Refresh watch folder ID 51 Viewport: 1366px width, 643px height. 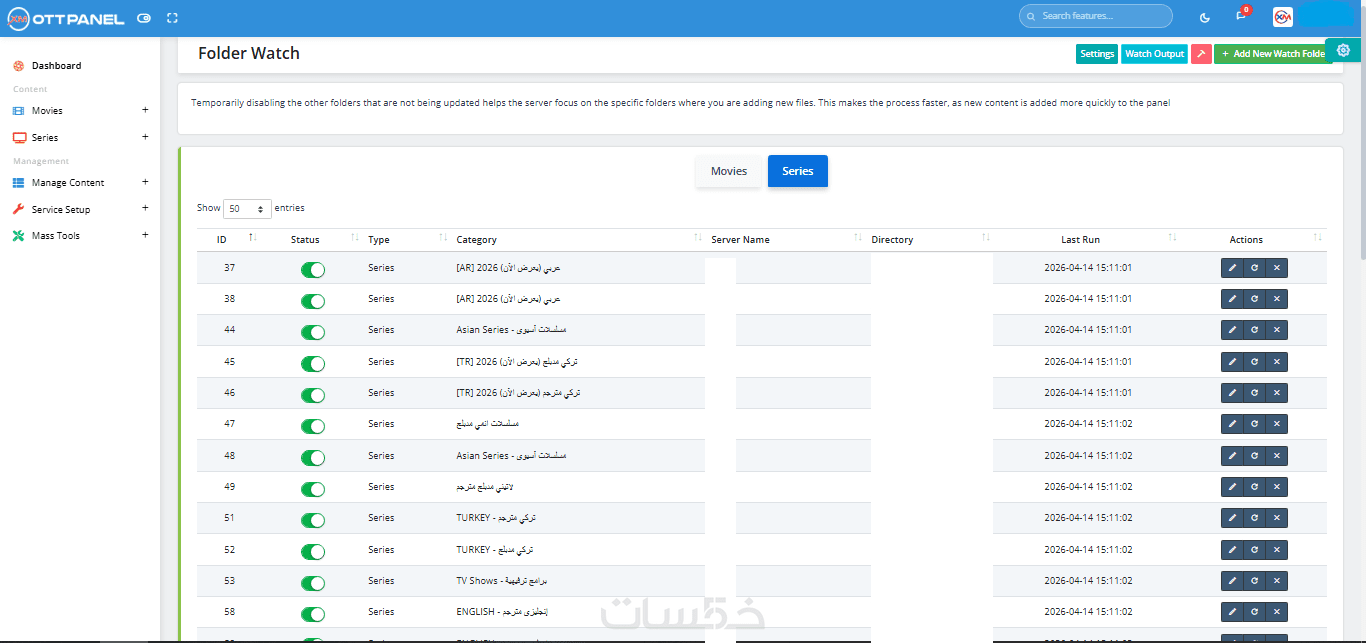[1254, 518]
